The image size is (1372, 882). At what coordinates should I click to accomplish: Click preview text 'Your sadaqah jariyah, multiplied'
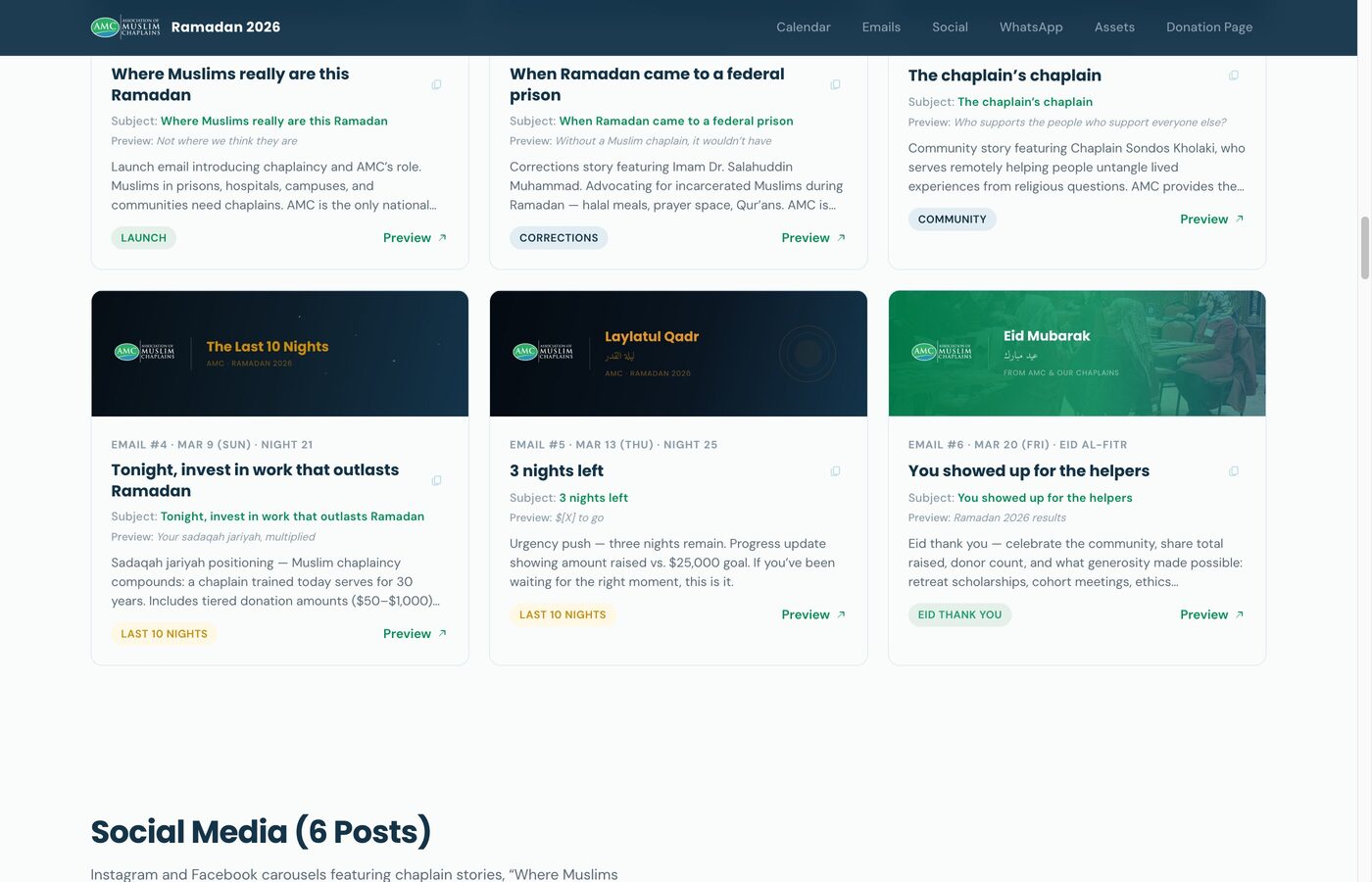[236, 537]
